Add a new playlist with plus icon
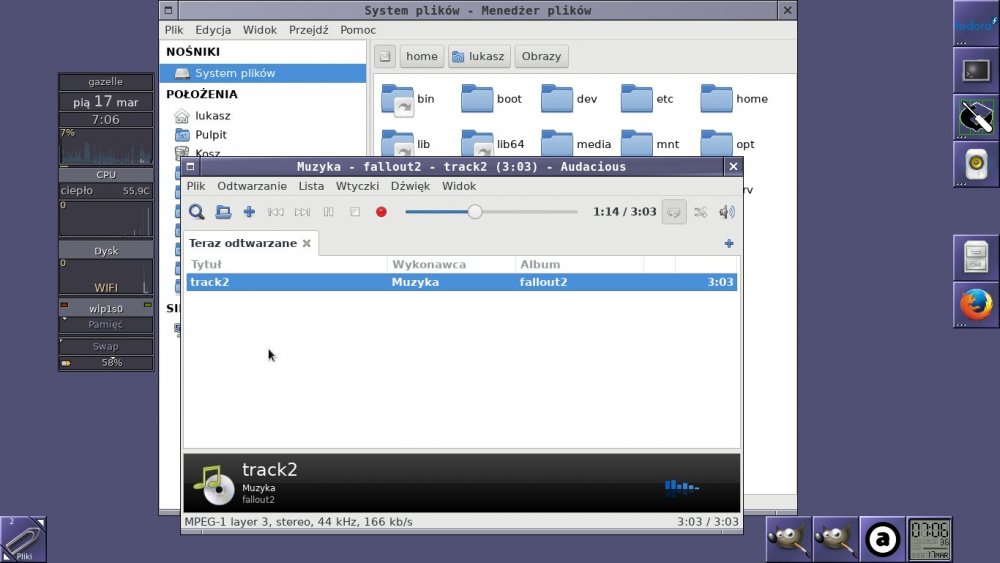The width and height of the screenshot is (1000, 563). [729, 244]
